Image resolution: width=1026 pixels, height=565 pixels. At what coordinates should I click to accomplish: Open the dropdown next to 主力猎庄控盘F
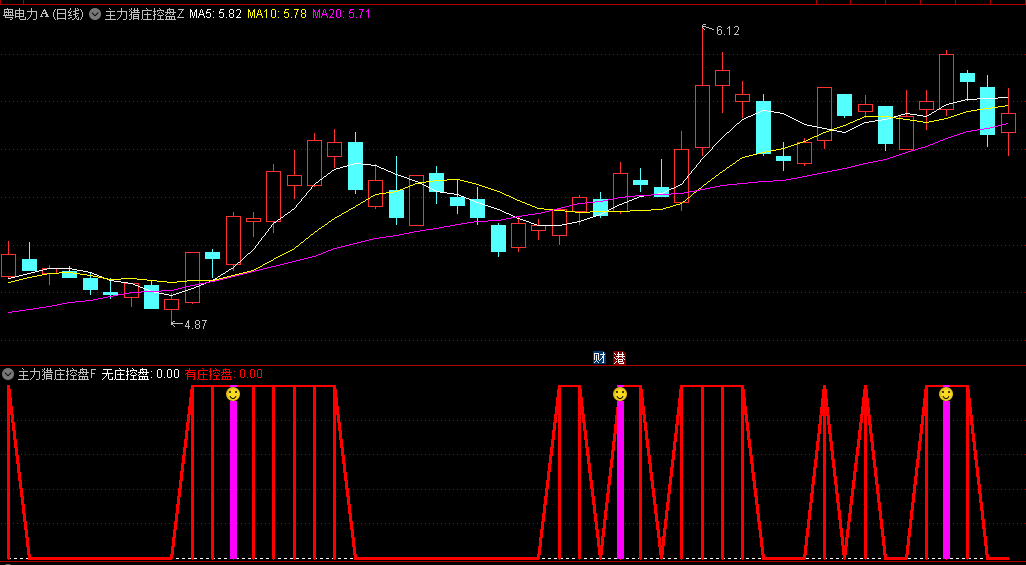click(8, 374)
